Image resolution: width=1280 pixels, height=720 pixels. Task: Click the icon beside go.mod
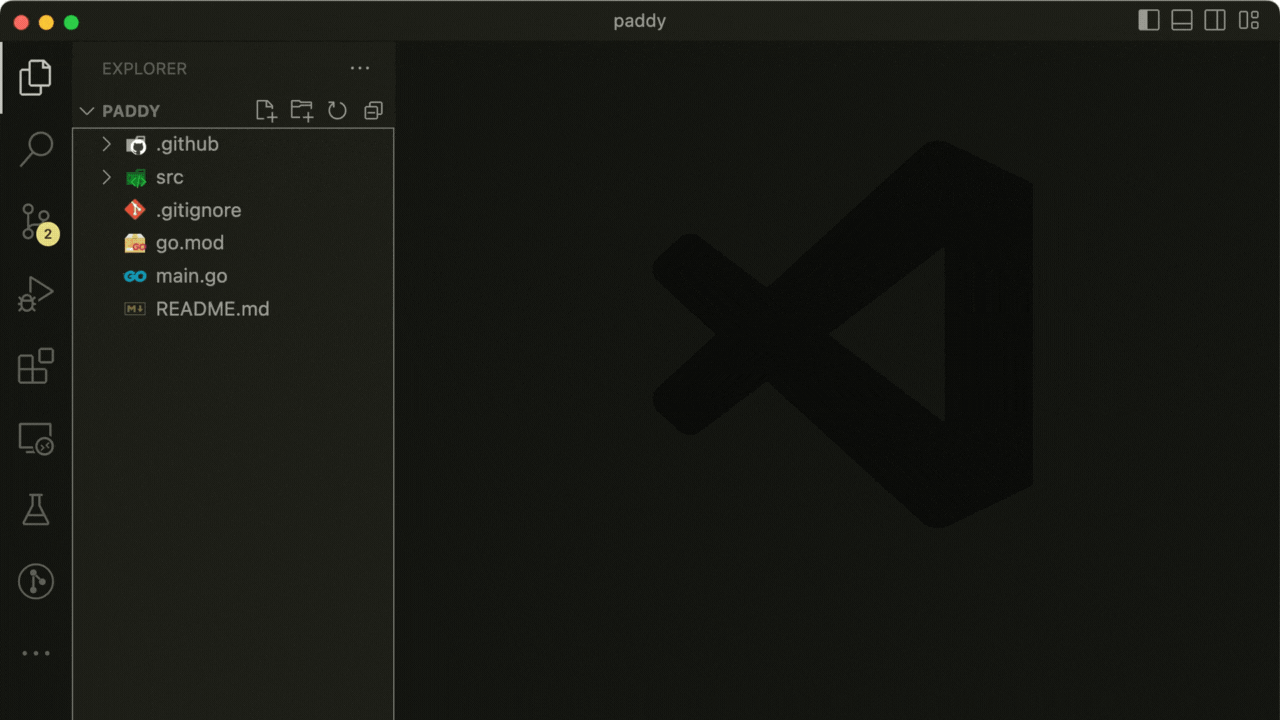pos(135,243)
